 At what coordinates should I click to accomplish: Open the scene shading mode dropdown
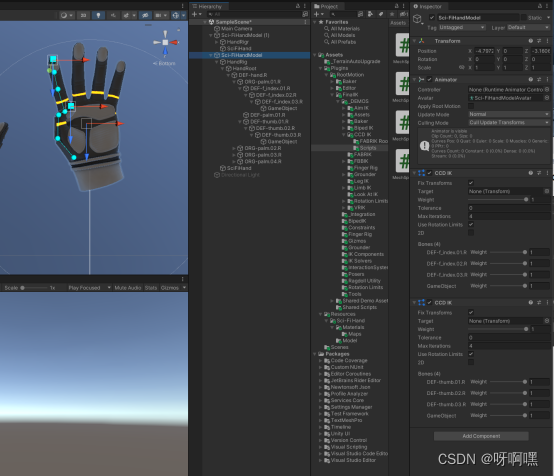point(66,15)
